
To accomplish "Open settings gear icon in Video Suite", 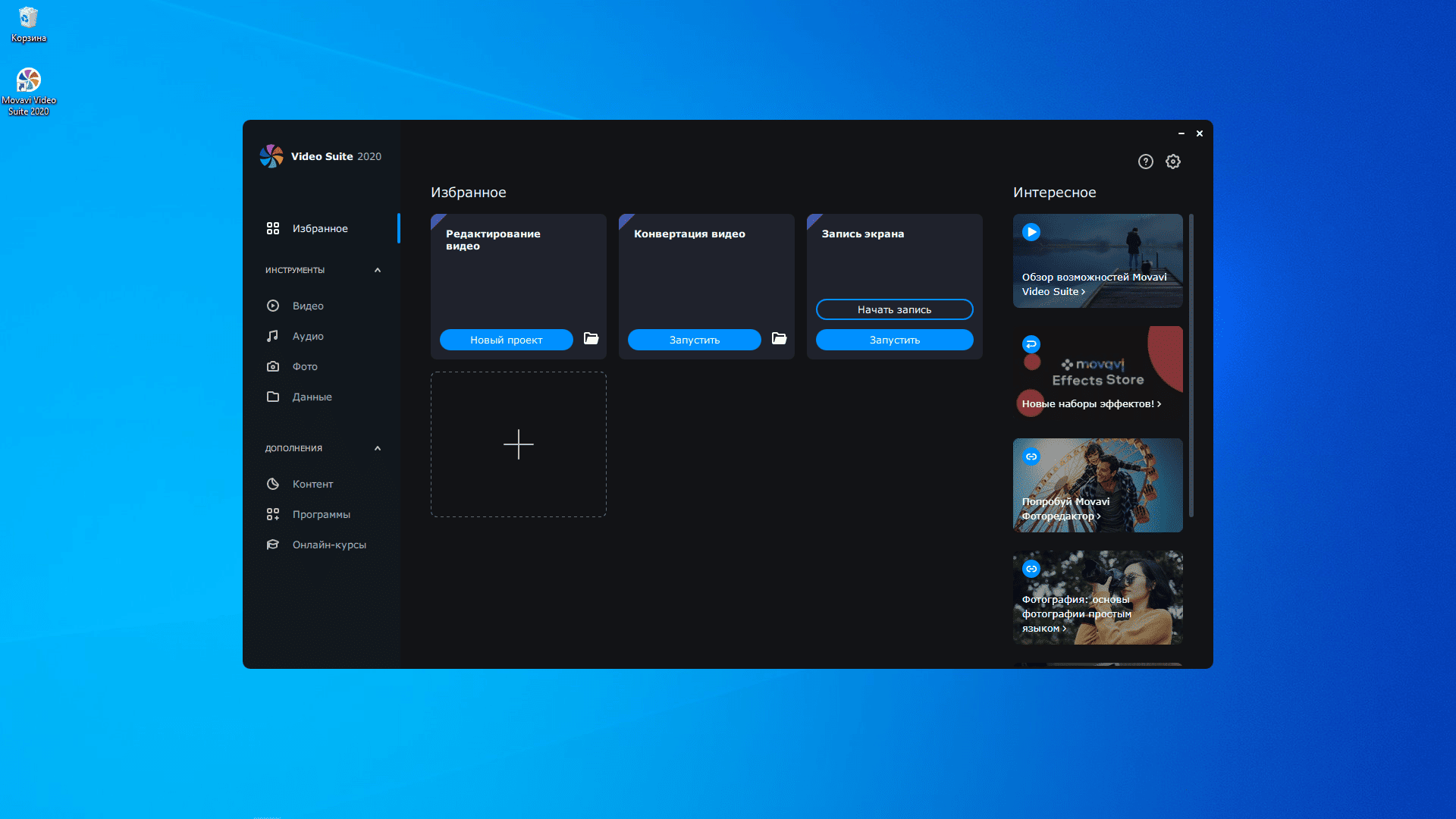I will [1173, 162].
